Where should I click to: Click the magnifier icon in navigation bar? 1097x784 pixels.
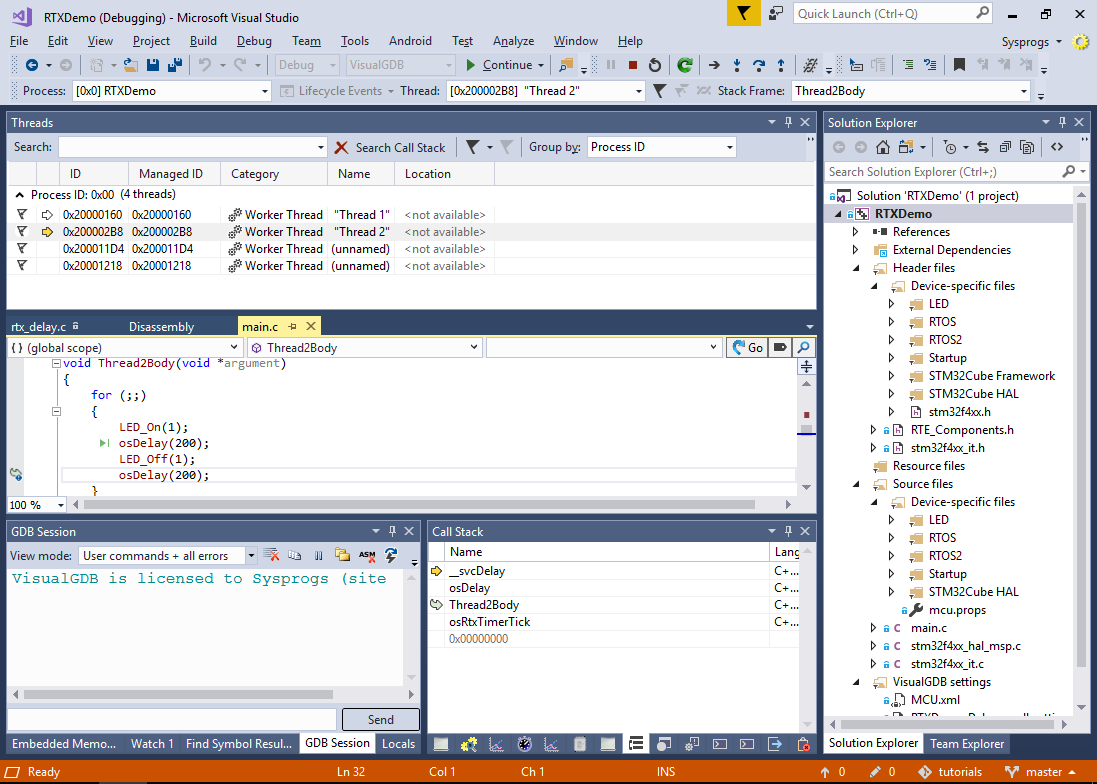804,347
